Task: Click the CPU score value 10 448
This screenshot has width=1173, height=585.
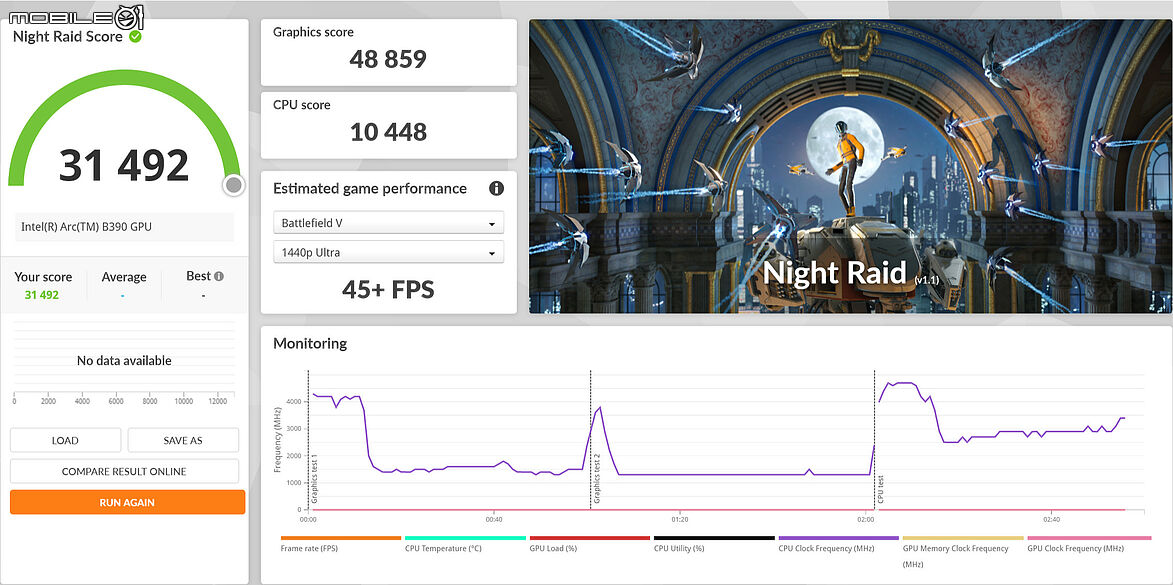Action: click(388, 132)
